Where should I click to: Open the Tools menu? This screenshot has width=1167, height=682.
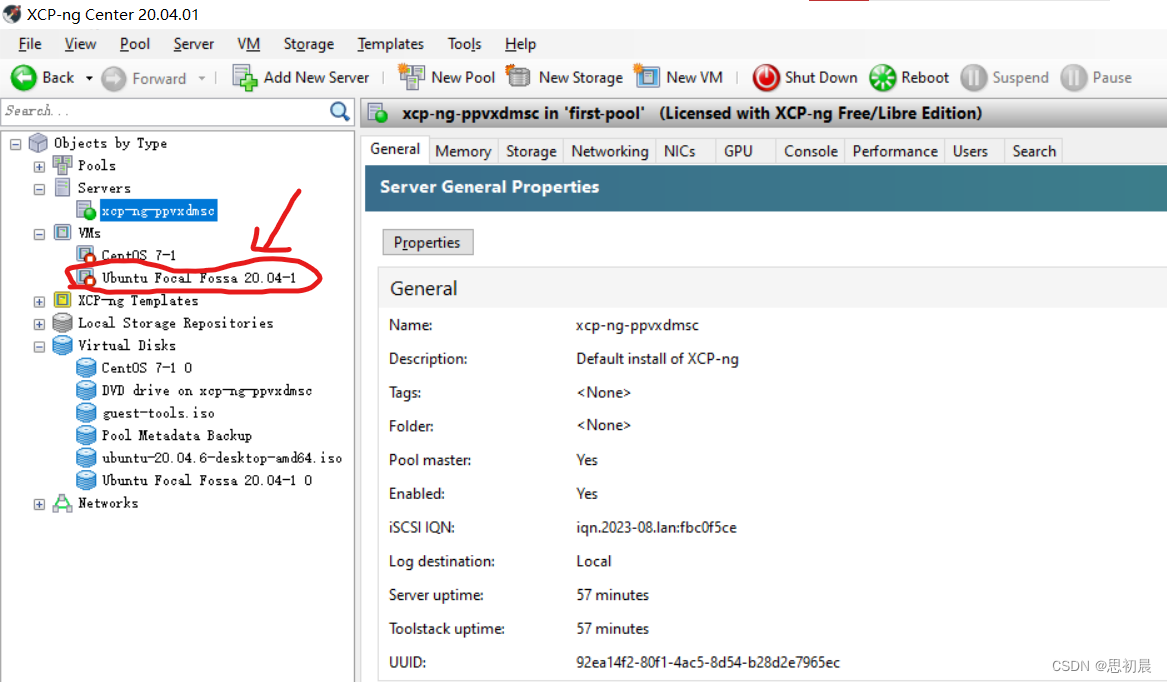tap(464, 44)
